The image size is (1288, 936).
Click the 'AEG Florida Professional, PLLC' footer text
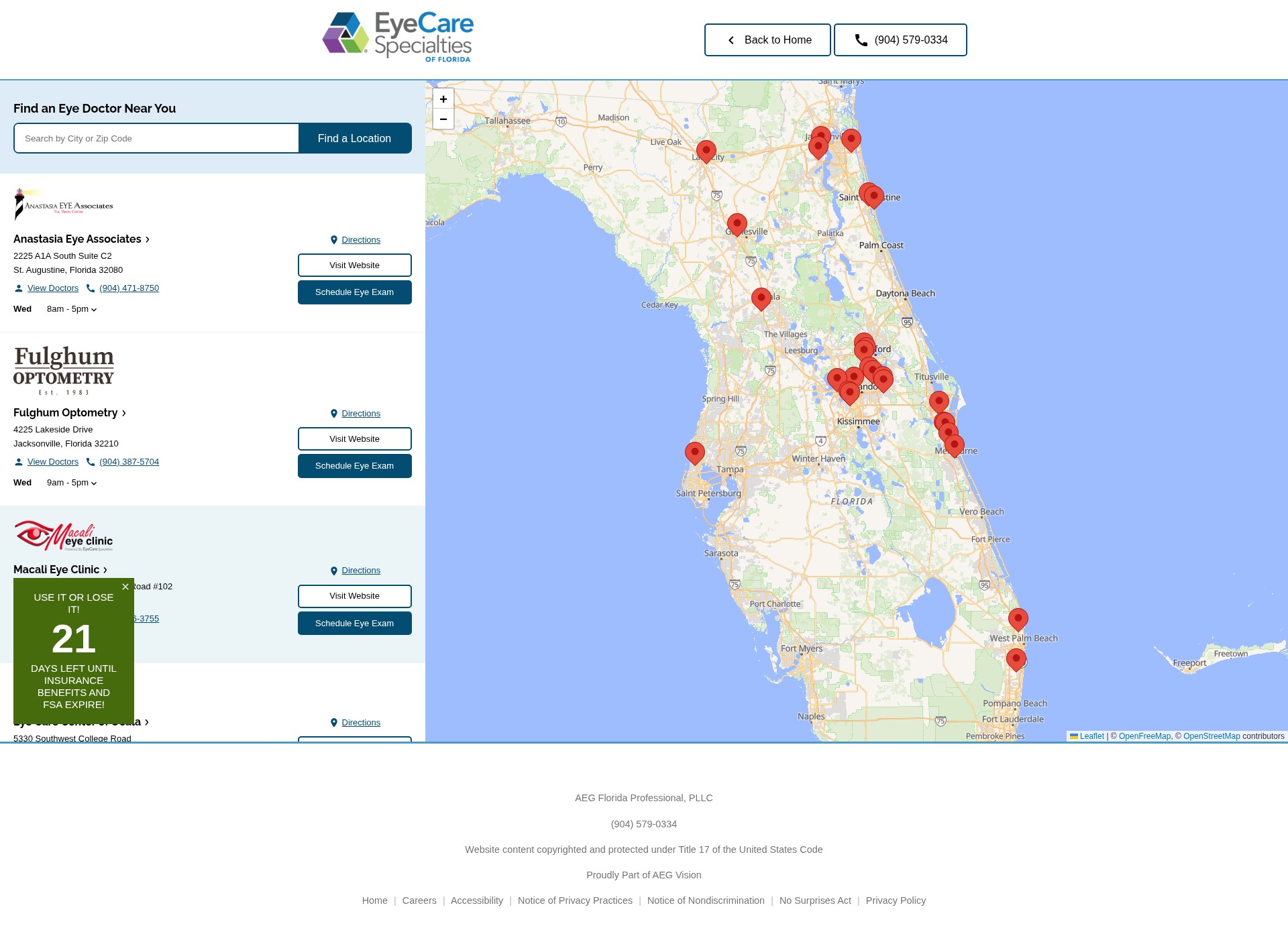tap(644, 798)
